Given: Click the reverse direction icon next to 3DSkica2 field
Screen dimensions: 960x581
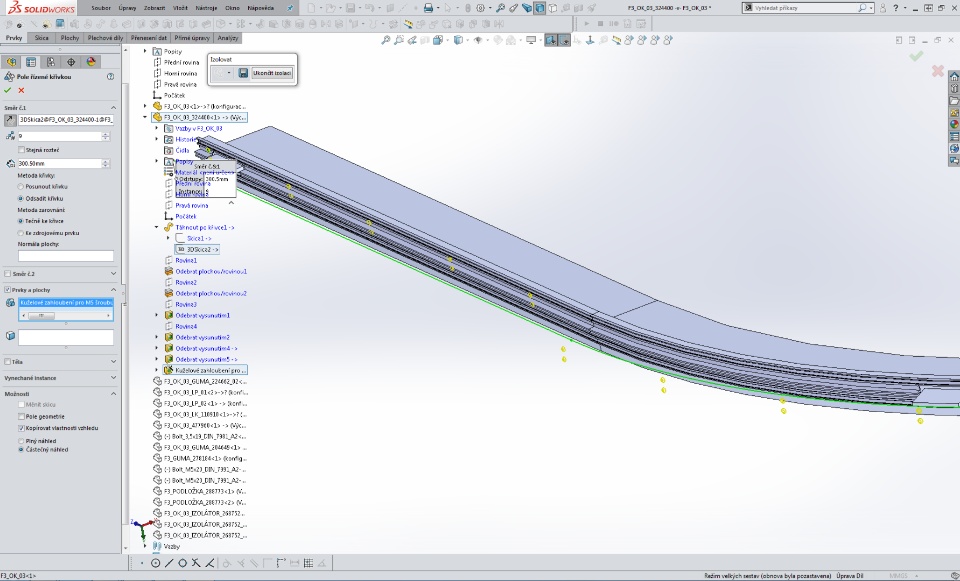Looking at the screenshot, I should pos(10,119).
